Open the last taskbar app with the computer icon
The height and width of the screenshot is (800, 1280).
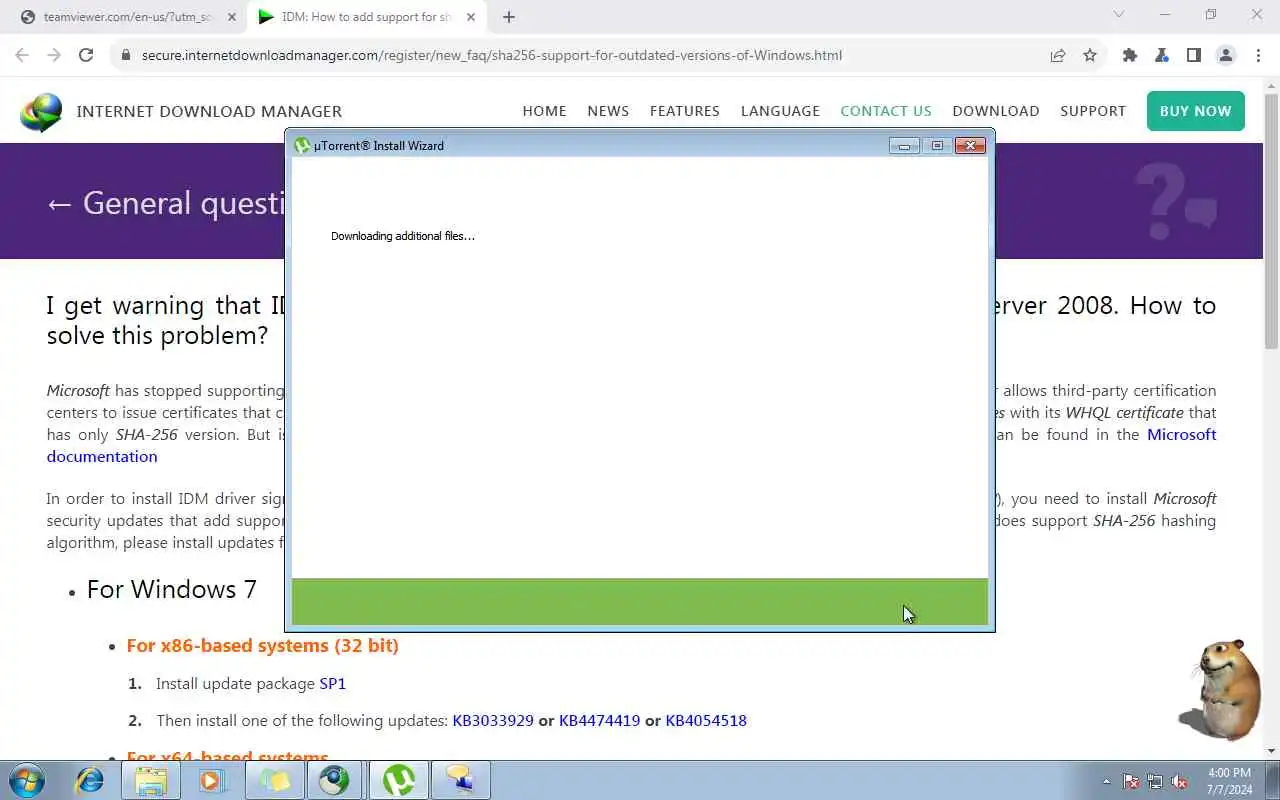pyautogui.click(x=461, y=780)
